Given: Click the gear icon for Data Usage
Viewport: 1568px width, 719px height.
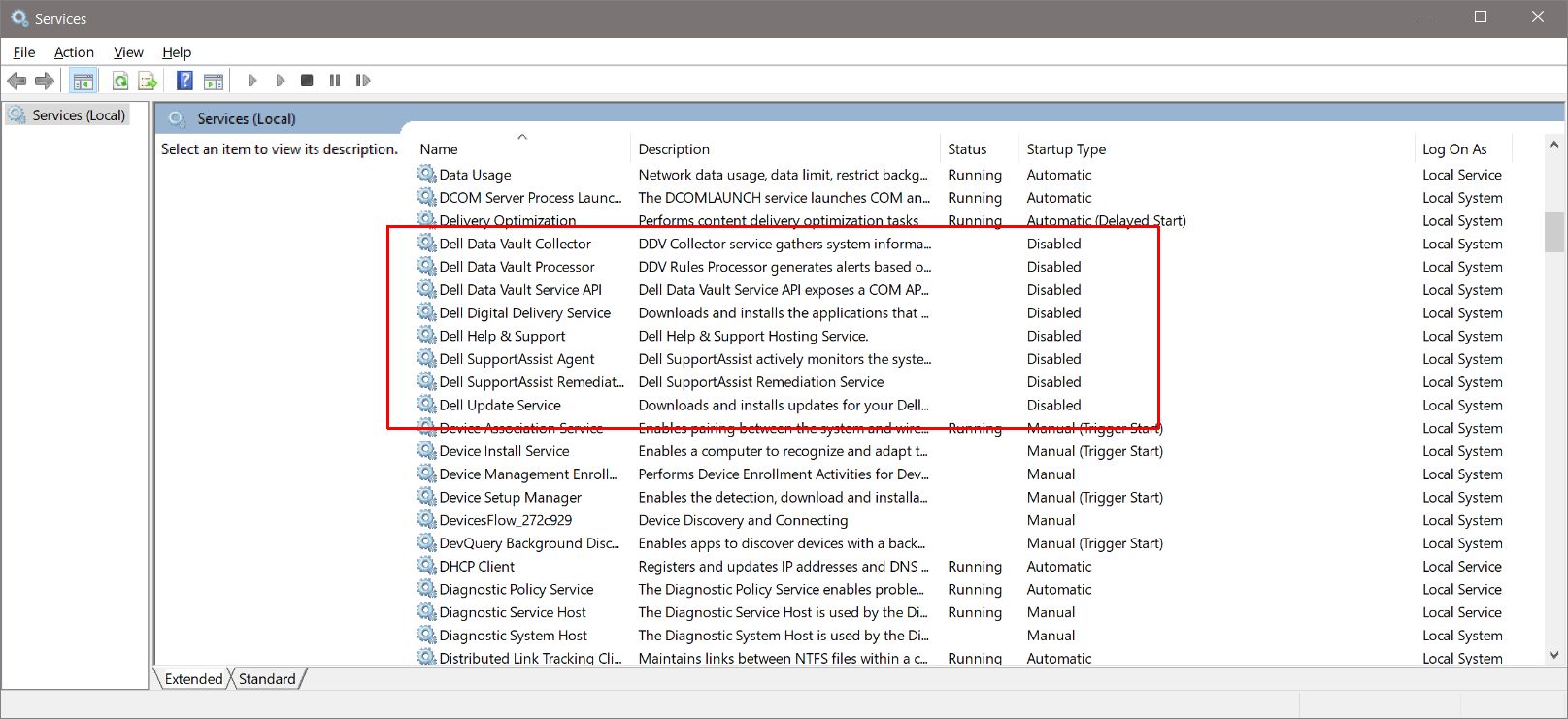Looking at the screenshot, I should (427, 175).
